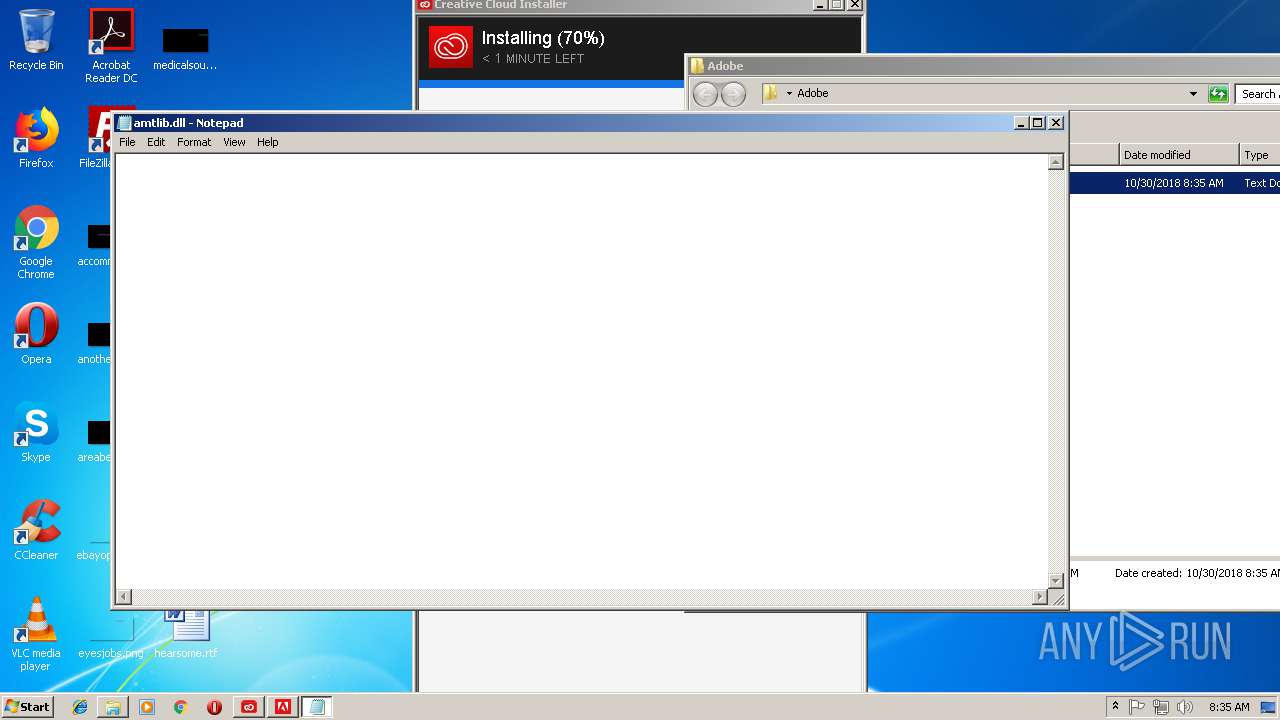
Task: Click the refresh button in Adobe explorer
Action: 1218,94
